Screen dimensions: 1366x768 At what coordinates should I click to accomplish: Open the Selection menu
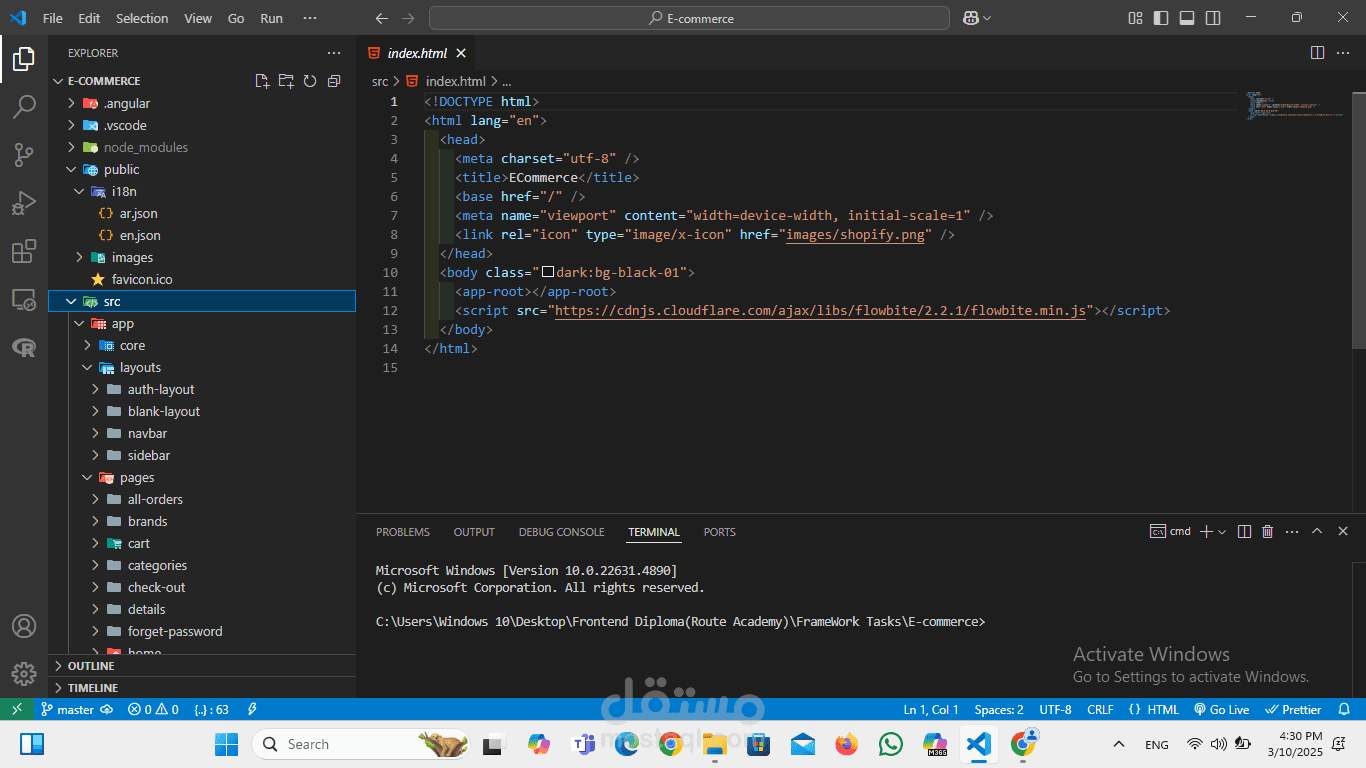point(142,18)
